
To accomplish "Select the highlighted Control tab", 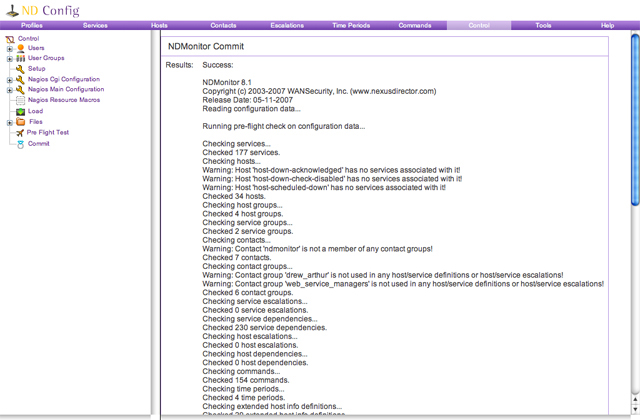I will pos(479,25).
